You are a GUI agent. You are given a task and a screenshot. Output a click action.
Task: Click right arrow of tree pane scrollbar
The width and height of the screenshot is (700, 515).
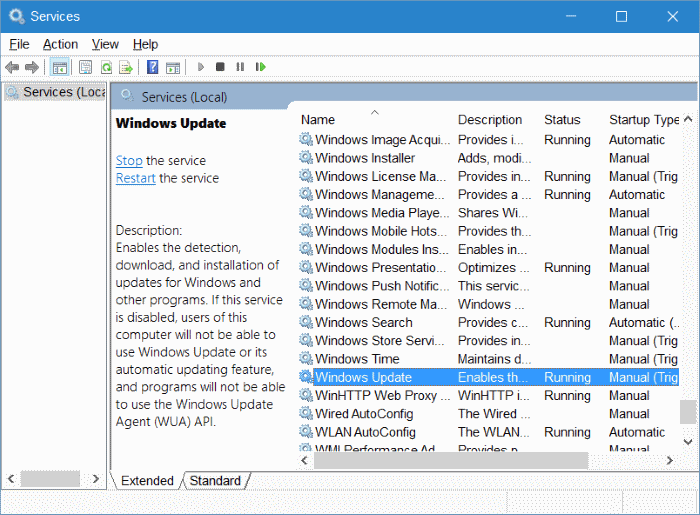[x=96, y=479]
